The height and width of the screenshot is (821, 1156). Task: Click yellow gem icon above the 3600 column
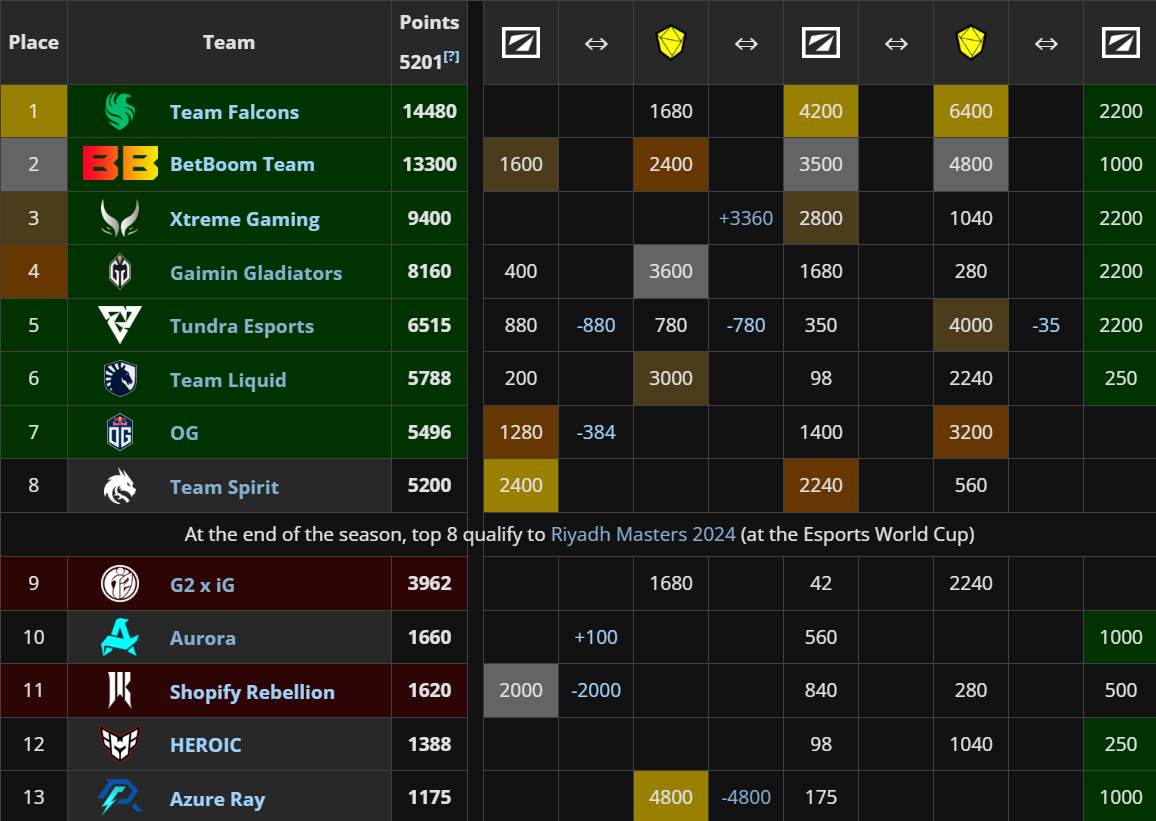[x=671, y=43]
